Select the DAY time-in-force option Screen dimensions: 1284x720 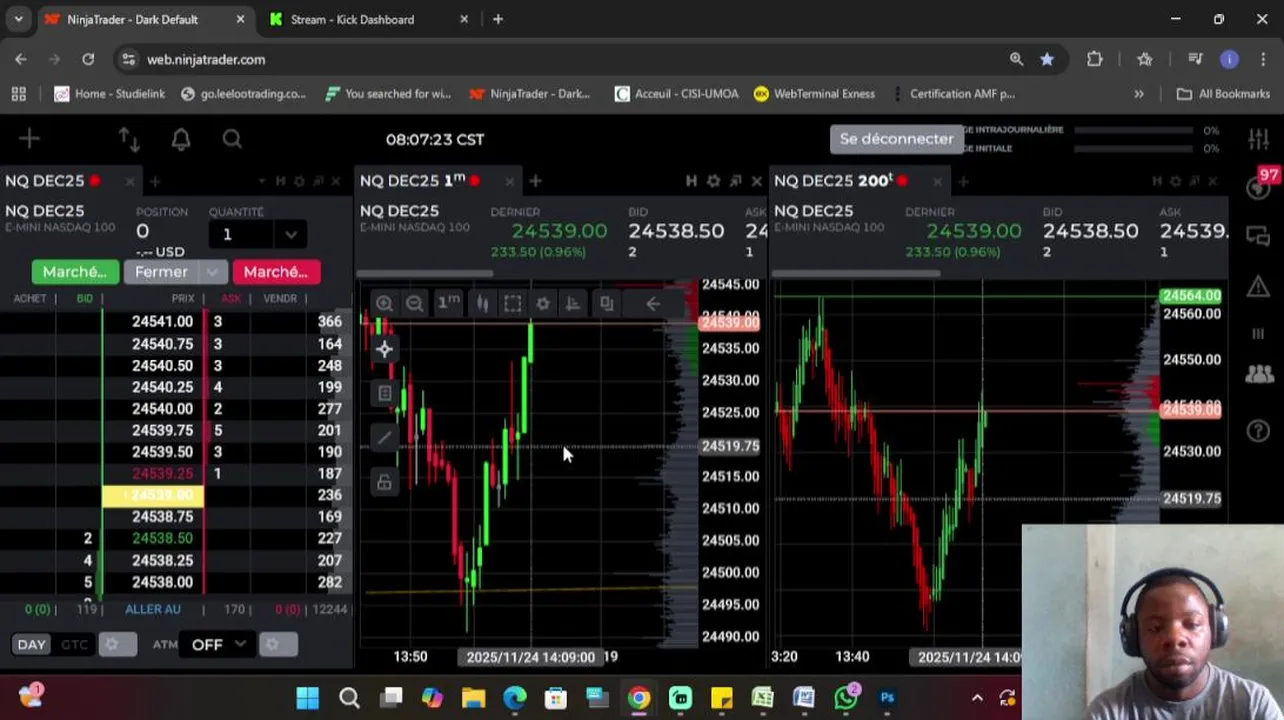pyautogui.click(x=31, y=645)
